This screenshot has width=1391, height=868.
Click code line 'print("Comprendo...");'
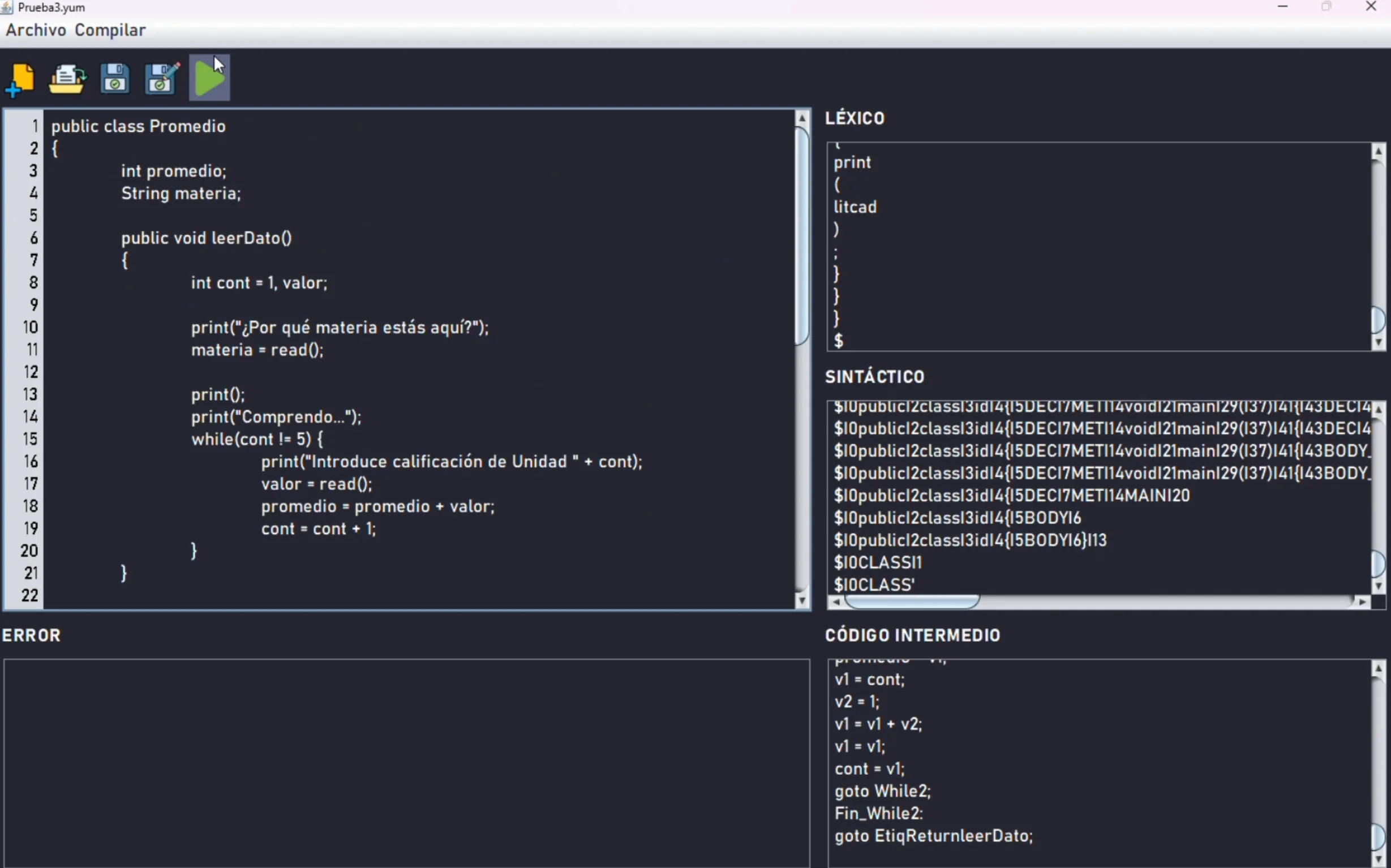tap(276, 417)
